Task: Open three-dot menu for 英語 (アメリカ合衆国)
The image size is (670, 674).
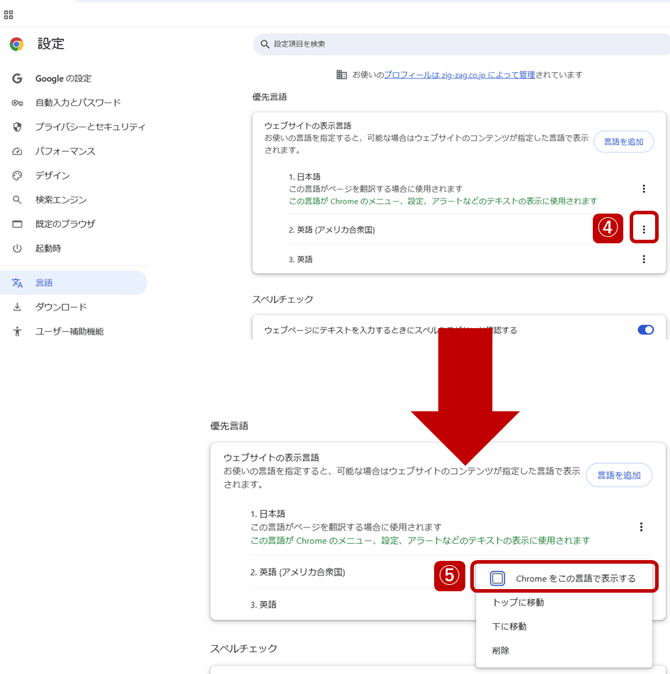Action: pyautogui.click(x=643, y=230)
